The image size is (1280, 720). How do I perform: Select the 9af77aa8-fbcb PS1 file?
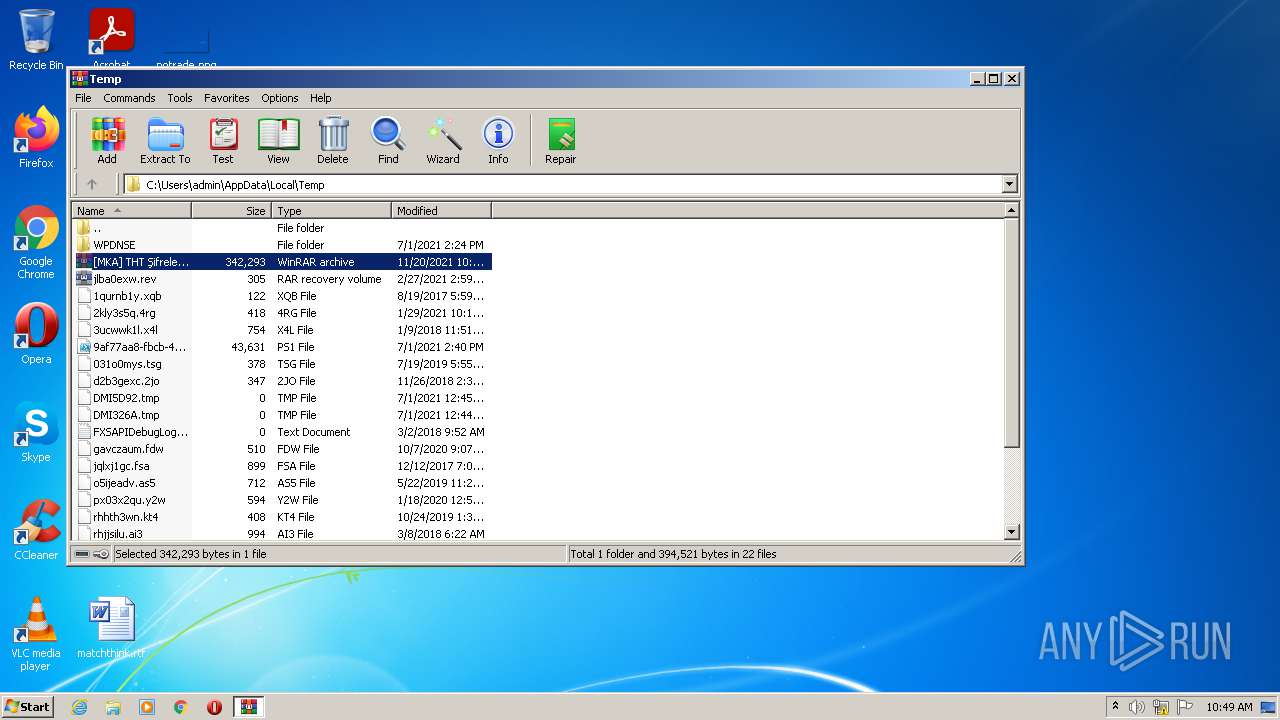(282, 347)
